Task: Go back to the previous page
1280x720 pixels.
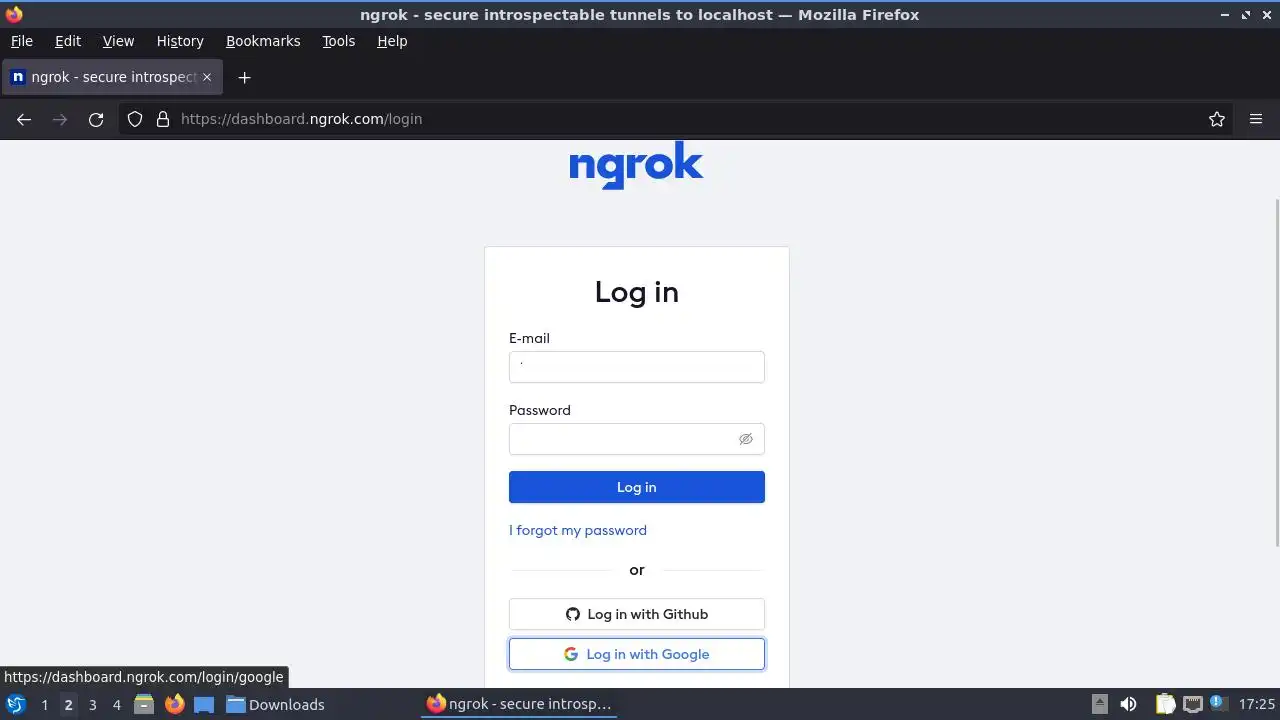Action: [x=24, y=119]
